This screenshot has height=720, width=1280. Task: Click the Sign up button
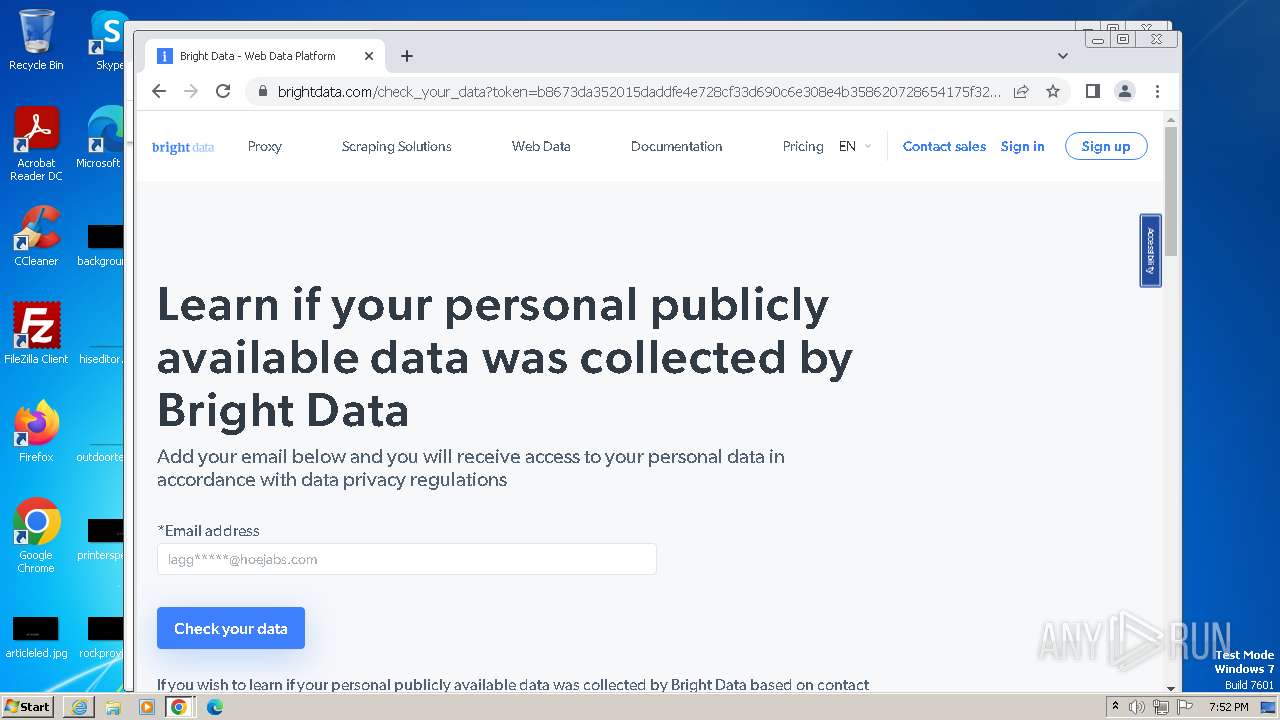1106,146
